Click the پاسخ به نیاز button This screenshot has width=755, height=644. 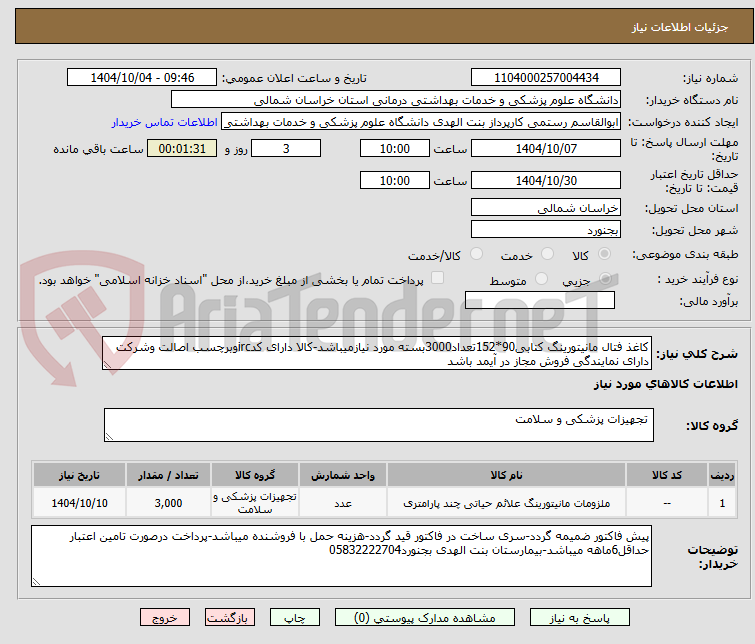(580, 617)
